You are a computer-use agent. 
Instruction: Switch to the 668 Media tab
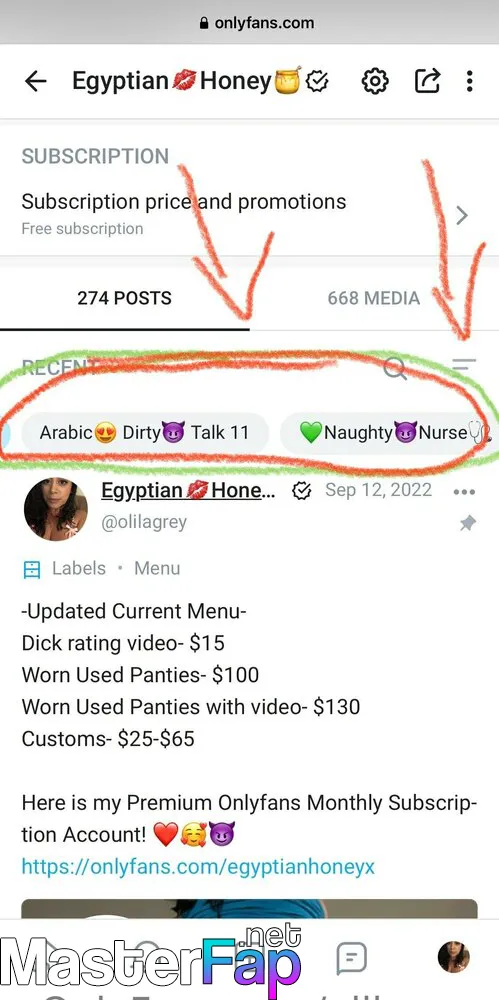coord(374,298)
